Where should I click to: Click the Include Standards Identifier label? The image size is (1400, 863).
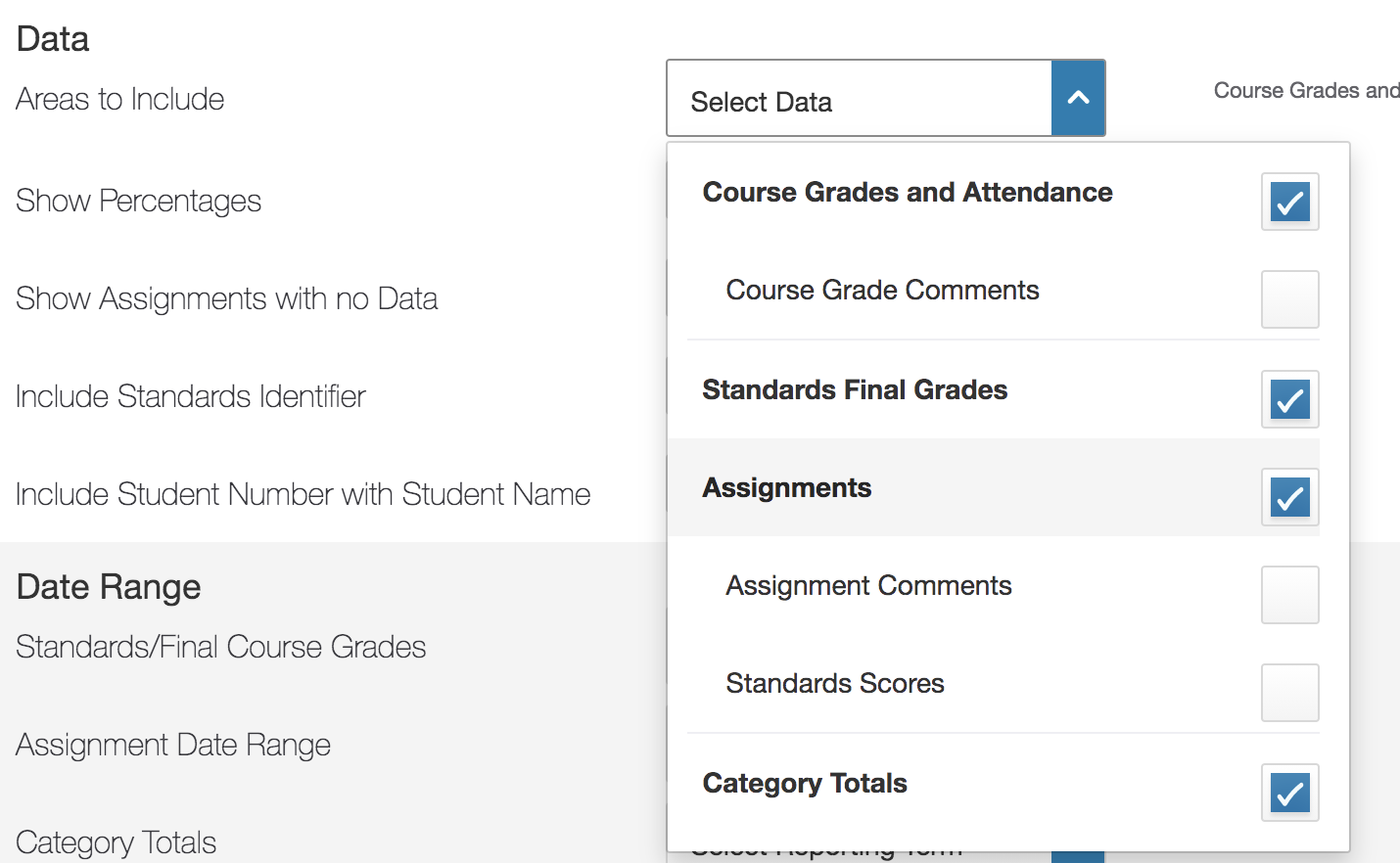click(190, 396)
